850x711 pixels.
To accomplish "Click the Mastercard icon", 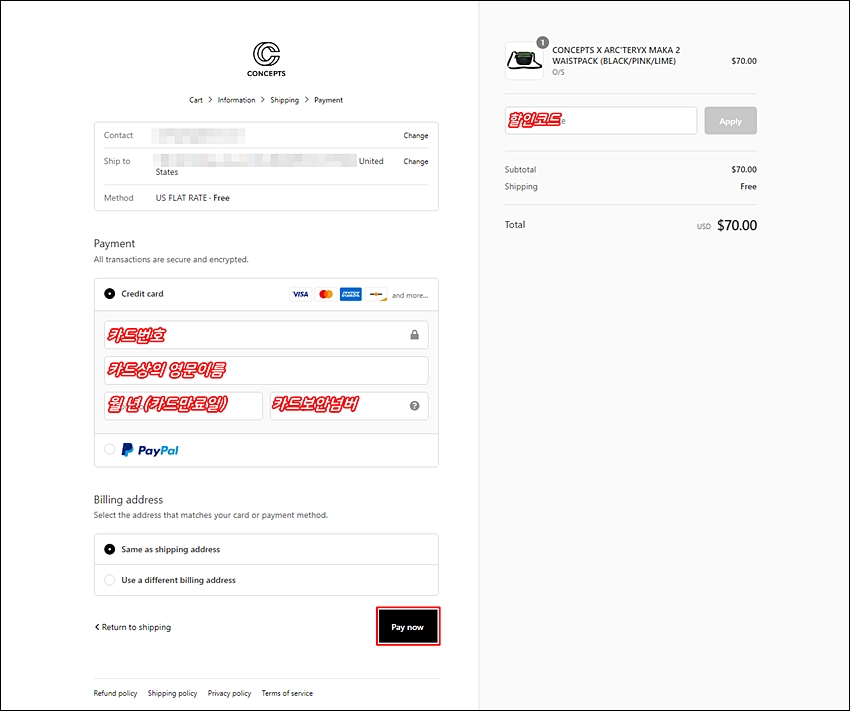I will (326, 294).
